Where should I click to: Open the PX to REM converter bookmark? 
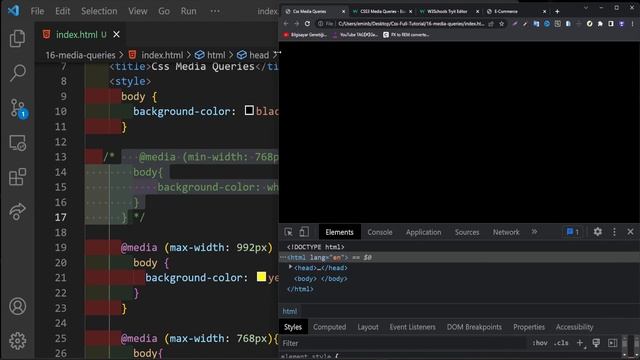coord(406,35)
